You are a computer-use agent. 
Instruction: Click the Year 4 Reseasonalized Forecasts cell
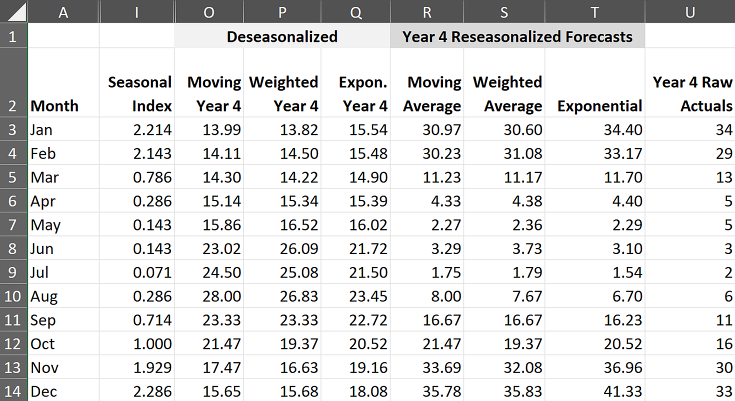(517, 36)
